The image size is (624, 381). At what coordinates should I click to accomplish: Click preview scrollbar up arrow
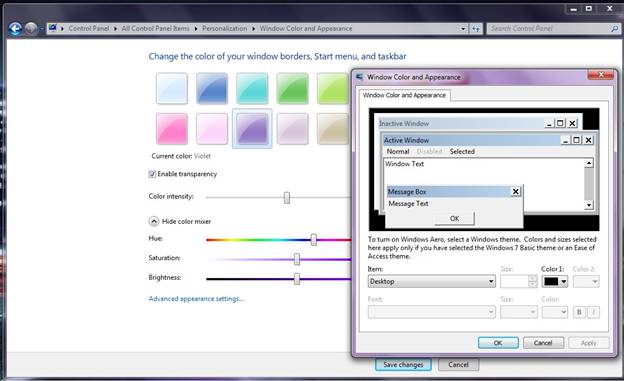coord(589,163)
